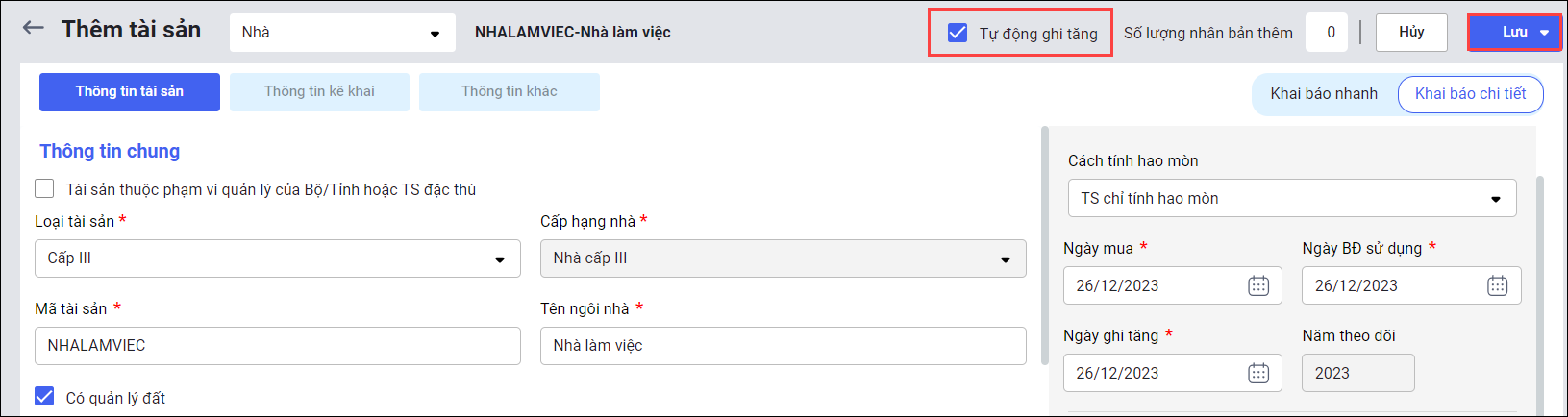
Task: Check Tài sản thuộc phạm vi quản lý checkbox
Action: click(x=44, y=189)
